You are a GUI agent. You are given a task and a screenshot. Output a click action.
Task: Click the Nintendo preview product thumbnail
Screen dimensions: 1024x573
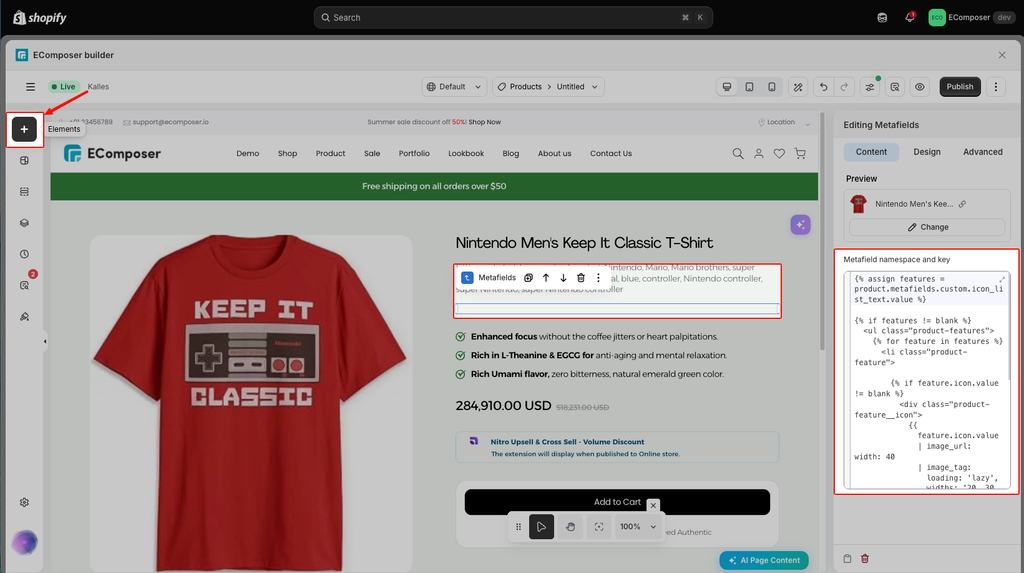859,204
